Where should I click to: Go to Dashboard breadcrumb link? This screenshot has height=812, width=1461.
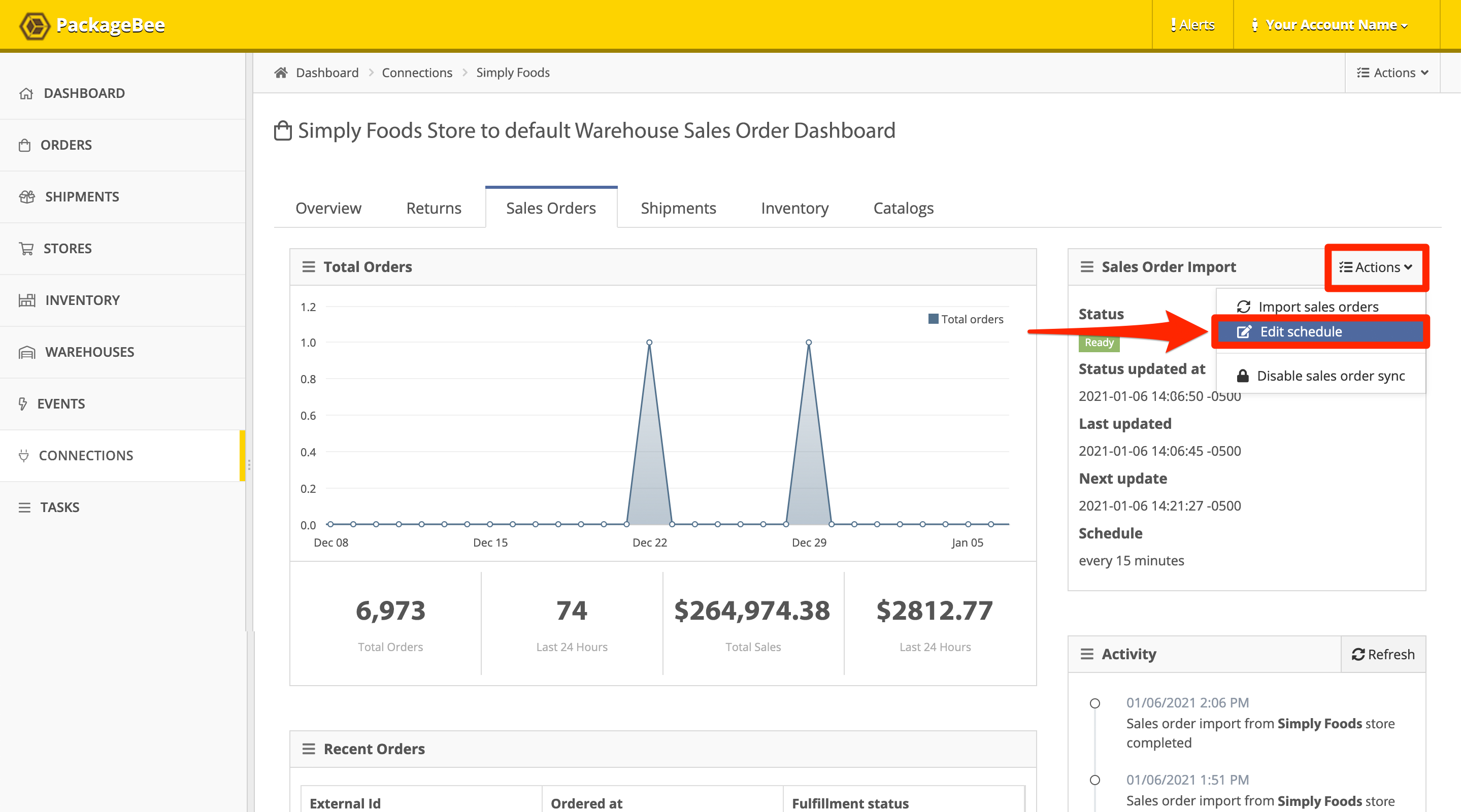(327, 73)
